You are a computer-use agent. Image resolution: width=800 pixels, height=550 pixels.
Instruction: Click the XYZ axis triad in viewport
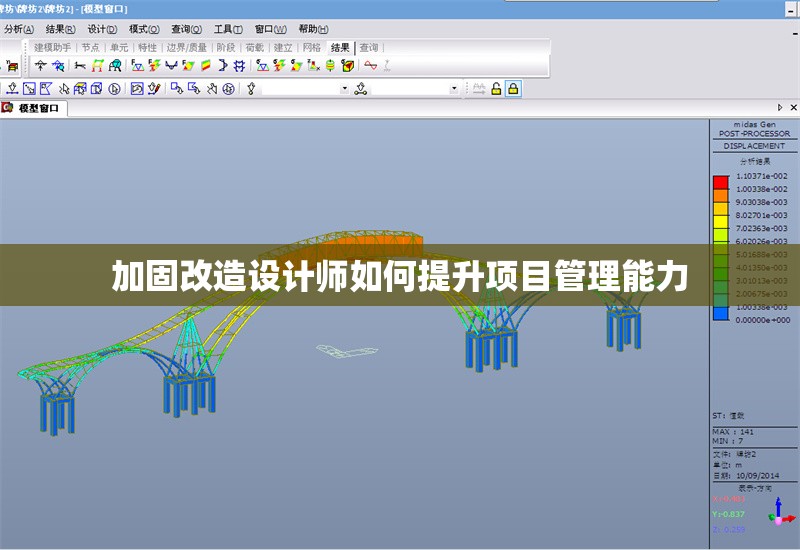777,514
